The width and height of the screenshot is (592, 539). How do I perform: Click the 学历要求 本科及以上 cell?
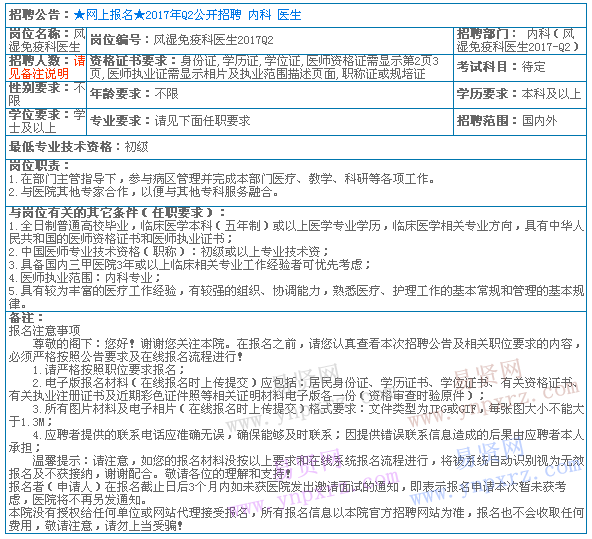520,94
